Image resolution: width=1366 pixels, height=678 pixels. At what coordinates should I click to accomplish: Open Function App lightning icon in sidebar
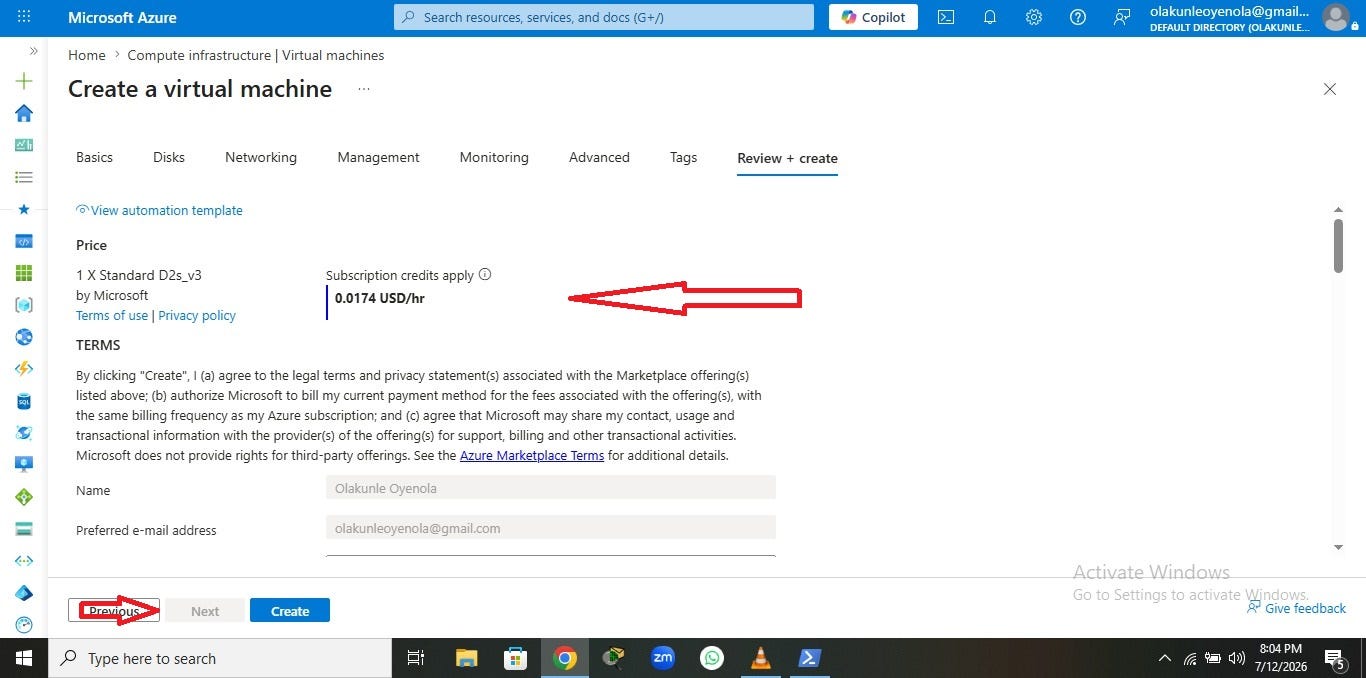click(x=24, y=369)
